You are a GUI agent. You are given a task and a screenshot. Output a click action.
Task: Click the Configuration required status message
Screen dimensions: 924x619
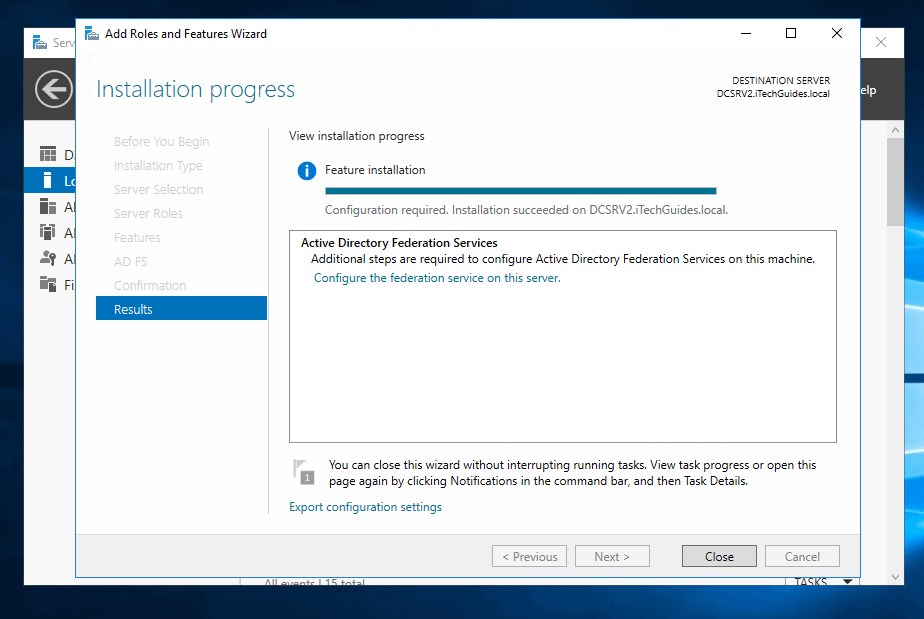tap(526, 210)
